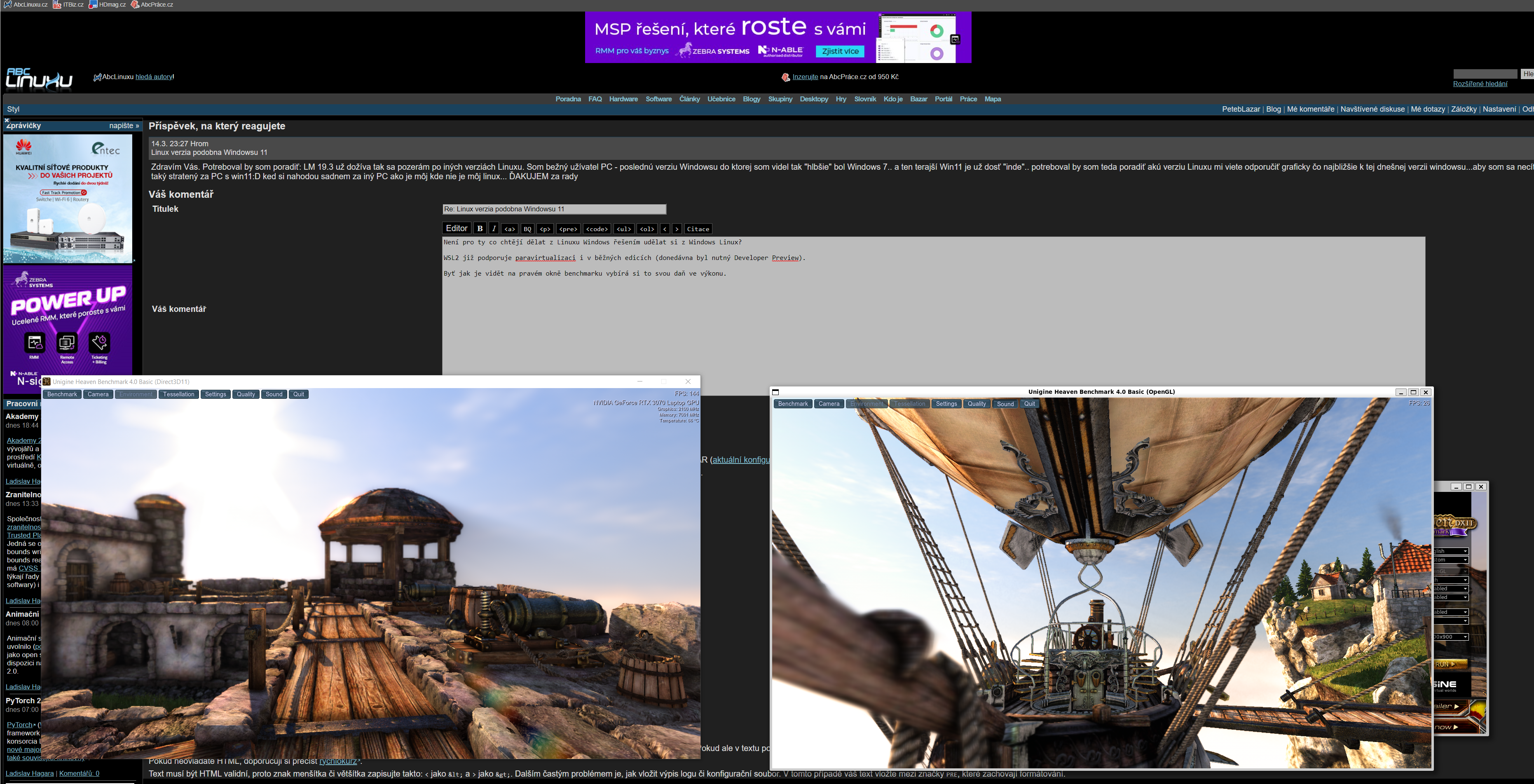This screenshot has height=784, width=1534.
Task: Focus the Titulek input field
Action: click(555, 210)
